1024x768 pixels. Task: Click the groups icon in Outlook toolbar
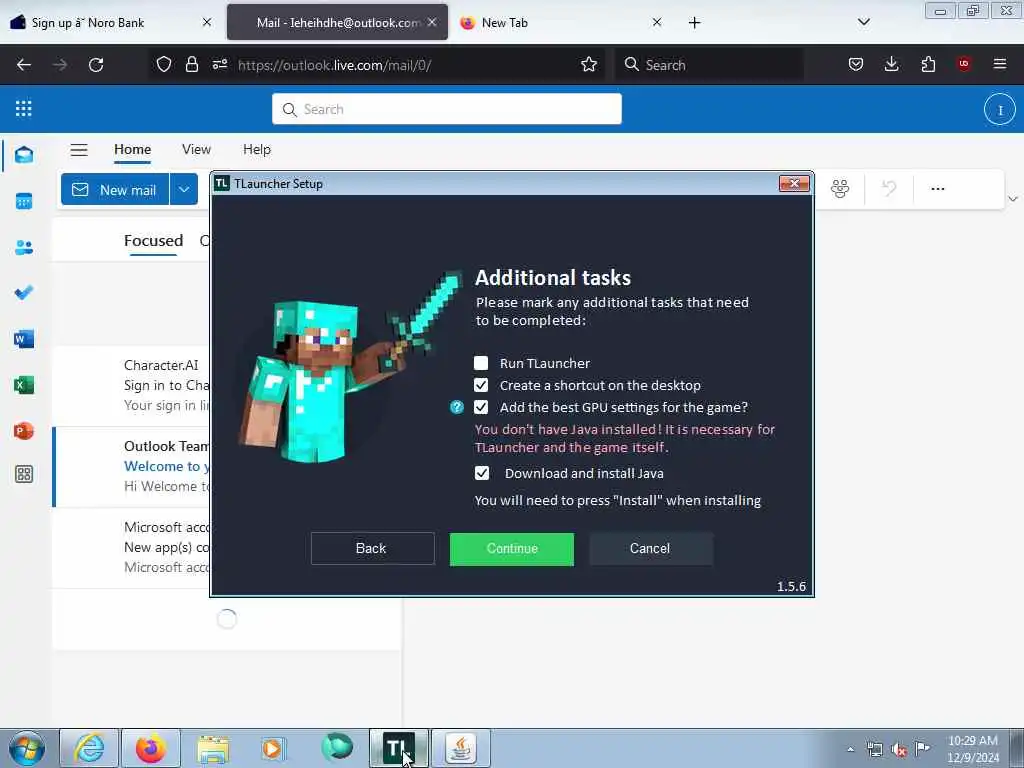840,189
